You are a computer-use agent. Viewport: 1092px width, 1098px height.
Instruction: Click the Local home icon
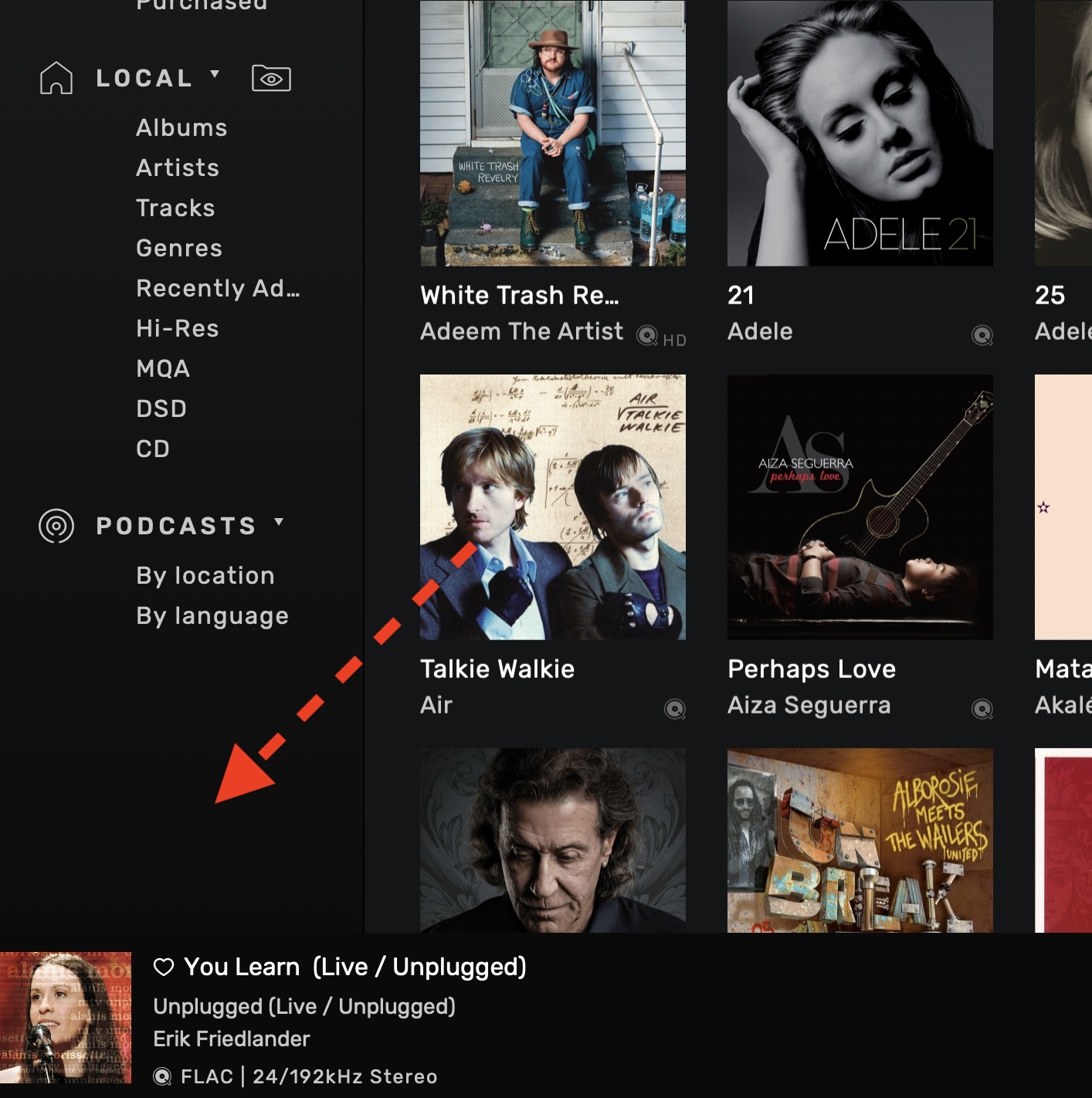(x=56, y=78)
